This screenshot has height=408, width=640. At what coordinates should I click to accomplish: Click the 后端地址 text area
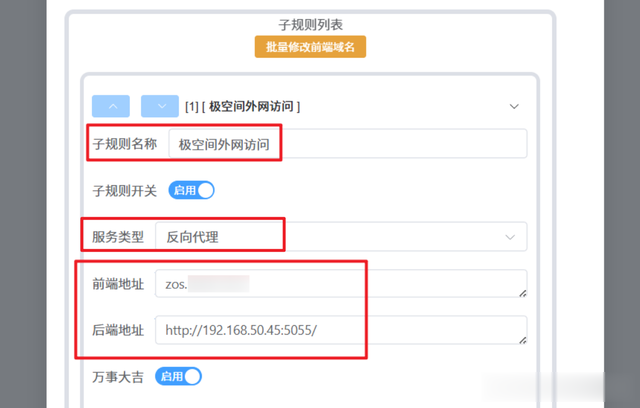(341, 330)
